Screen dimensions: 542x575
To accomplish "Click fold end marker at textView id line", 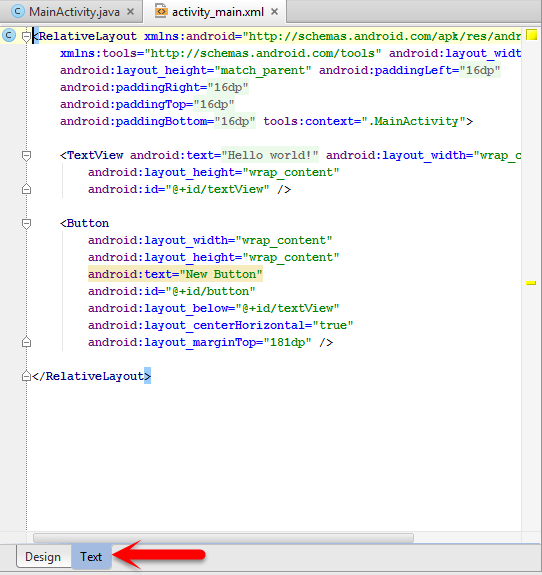I will click(26, 189).
